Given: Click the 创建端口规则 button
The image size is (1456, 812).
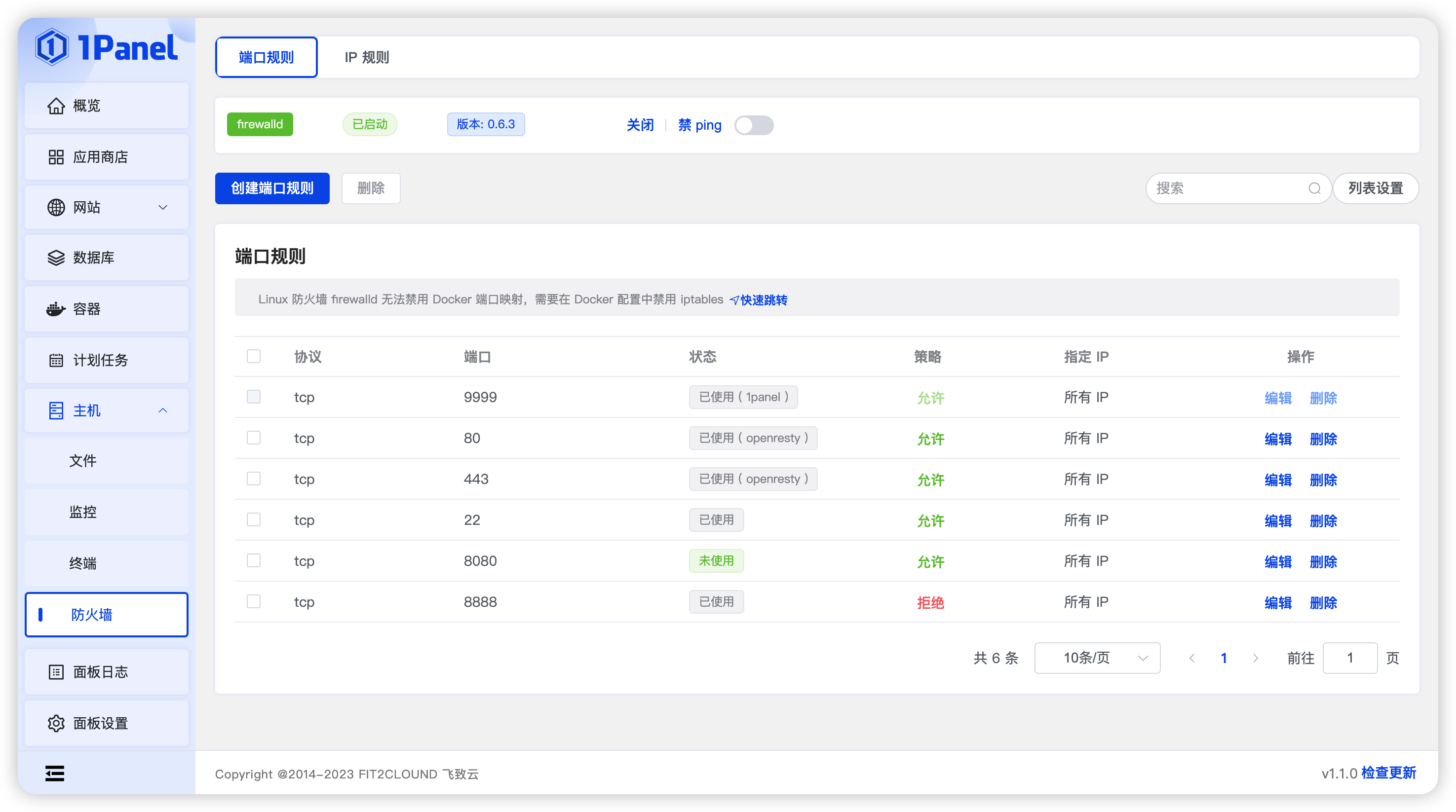Looking at the screenshot, I should (x=272, y=188).
